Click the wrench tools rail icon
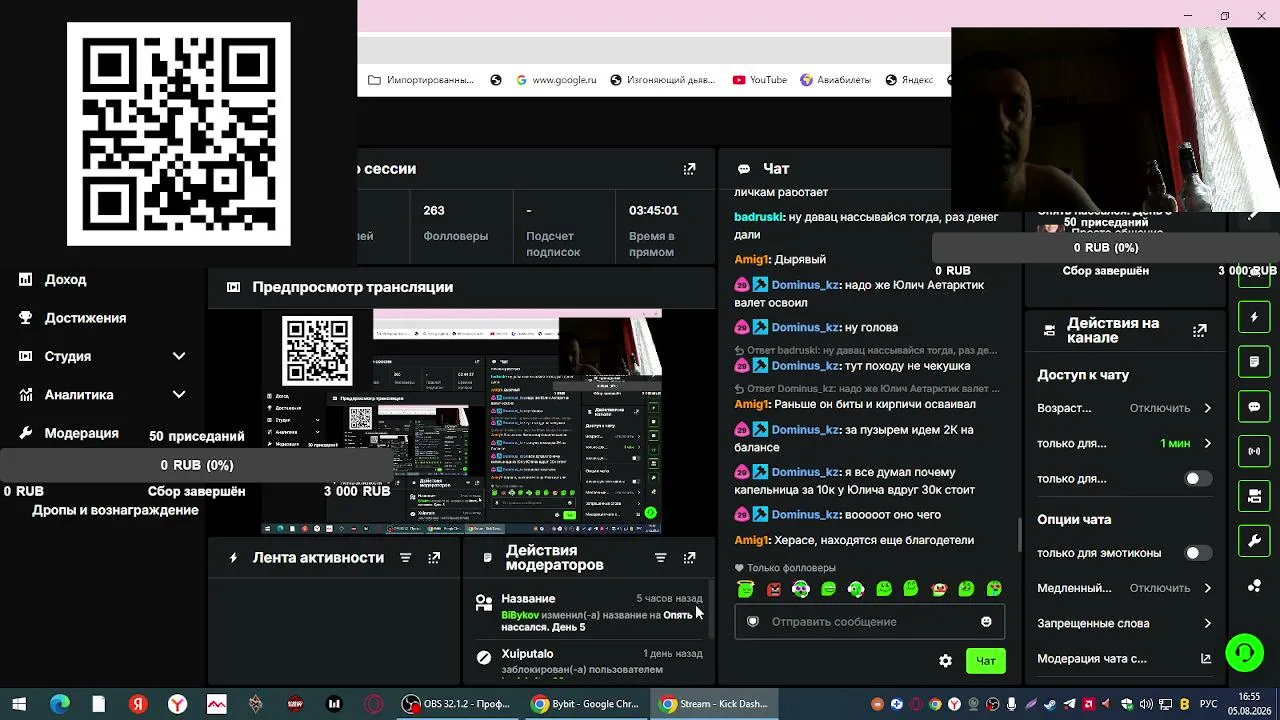 (x=1254, y=541)
